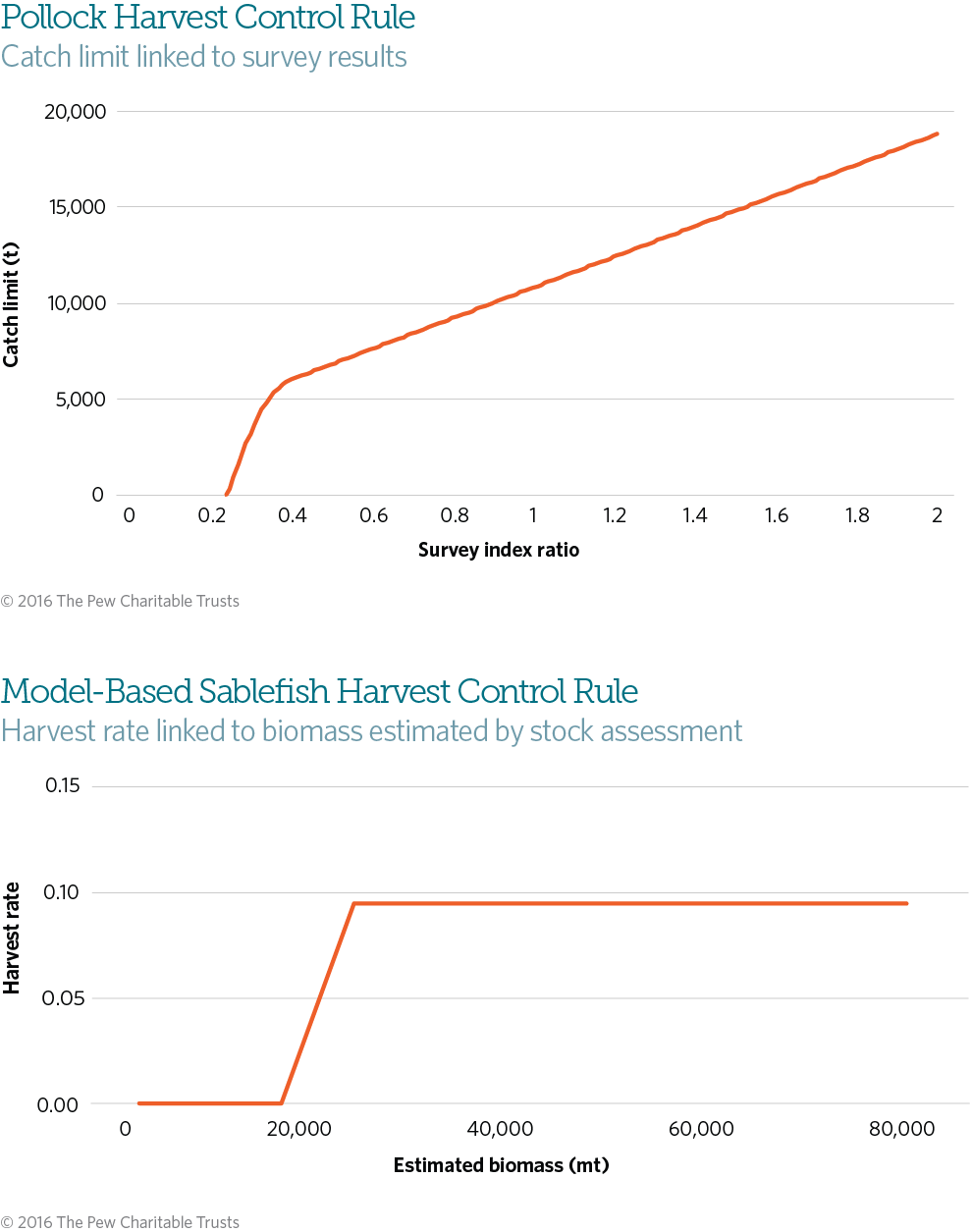Screen dimensions: 972x1232
Task: Click the 0.15 tick on the harvest rate axis
Action: [x=63, y=786]
